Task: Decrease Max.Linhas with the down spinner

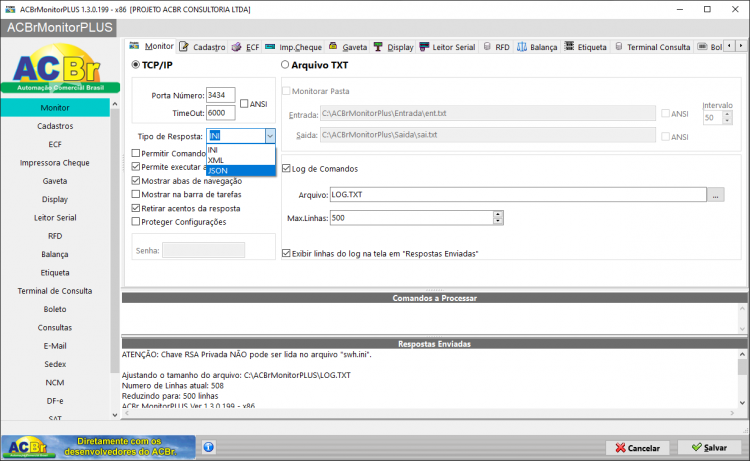Action: pos(498,221)
